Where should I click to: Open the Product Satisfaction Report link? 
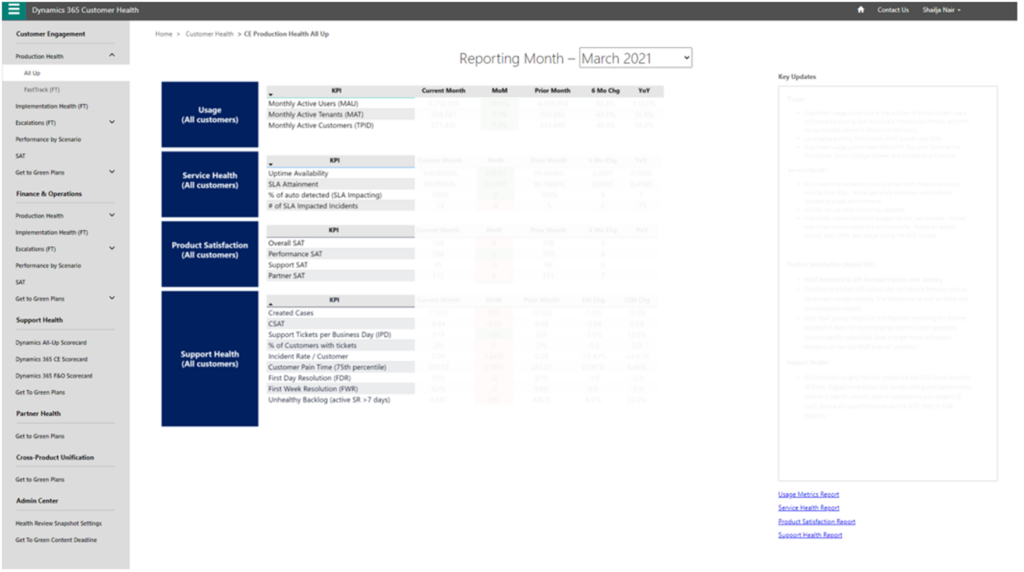(816, 521)
